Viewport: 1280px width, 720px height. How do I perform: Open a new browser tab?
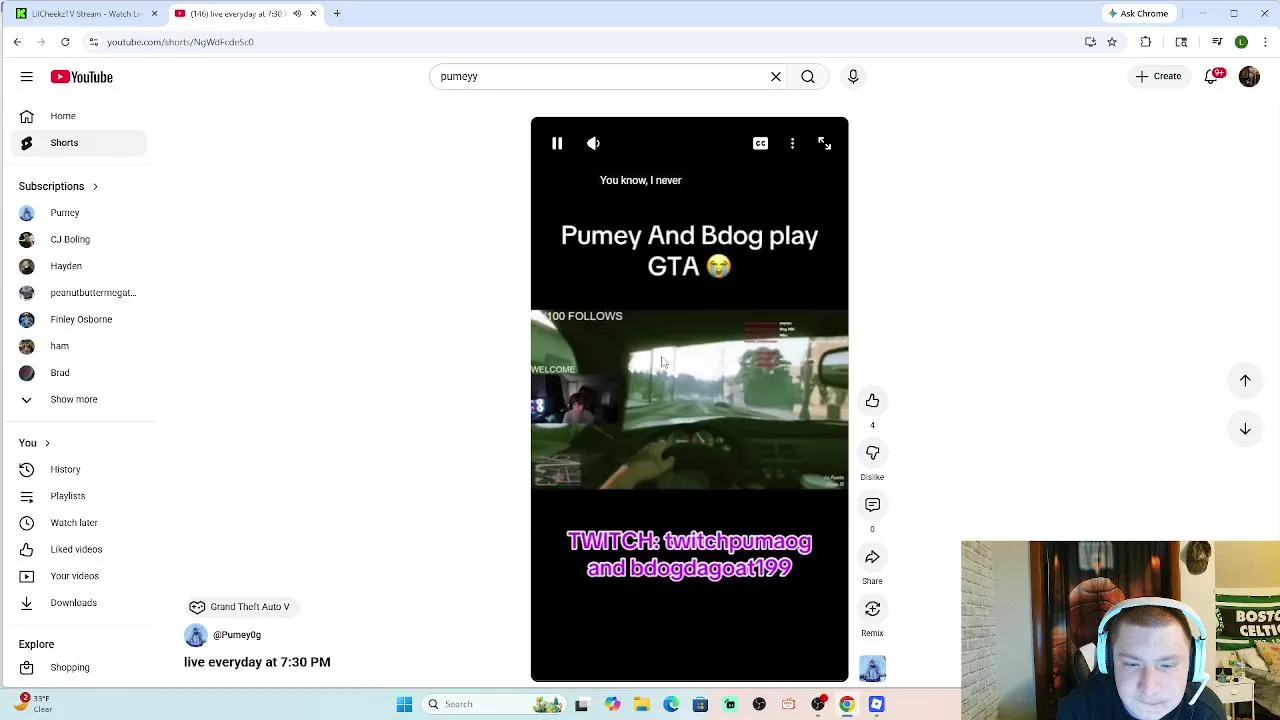337,14
